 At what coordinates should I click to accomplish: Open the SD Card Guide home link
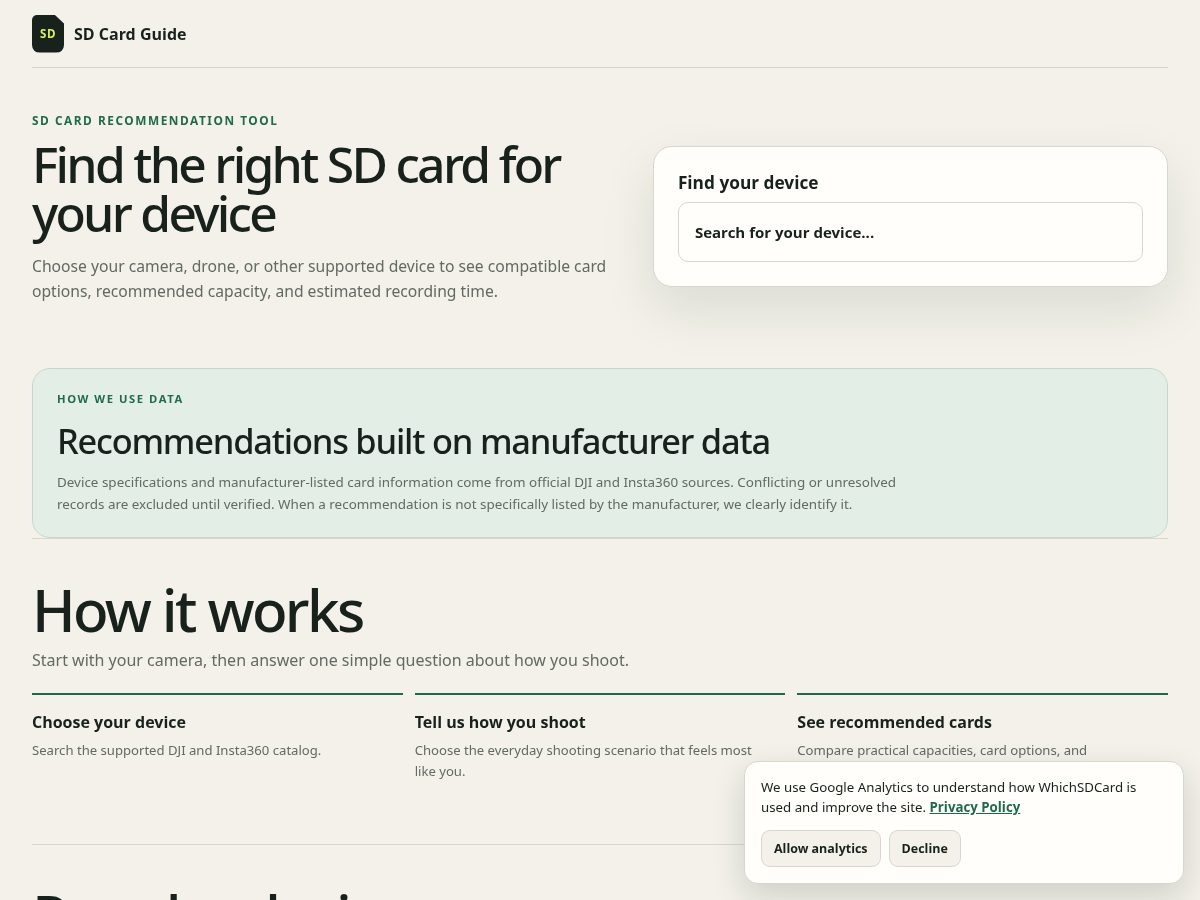pos(109,34)
